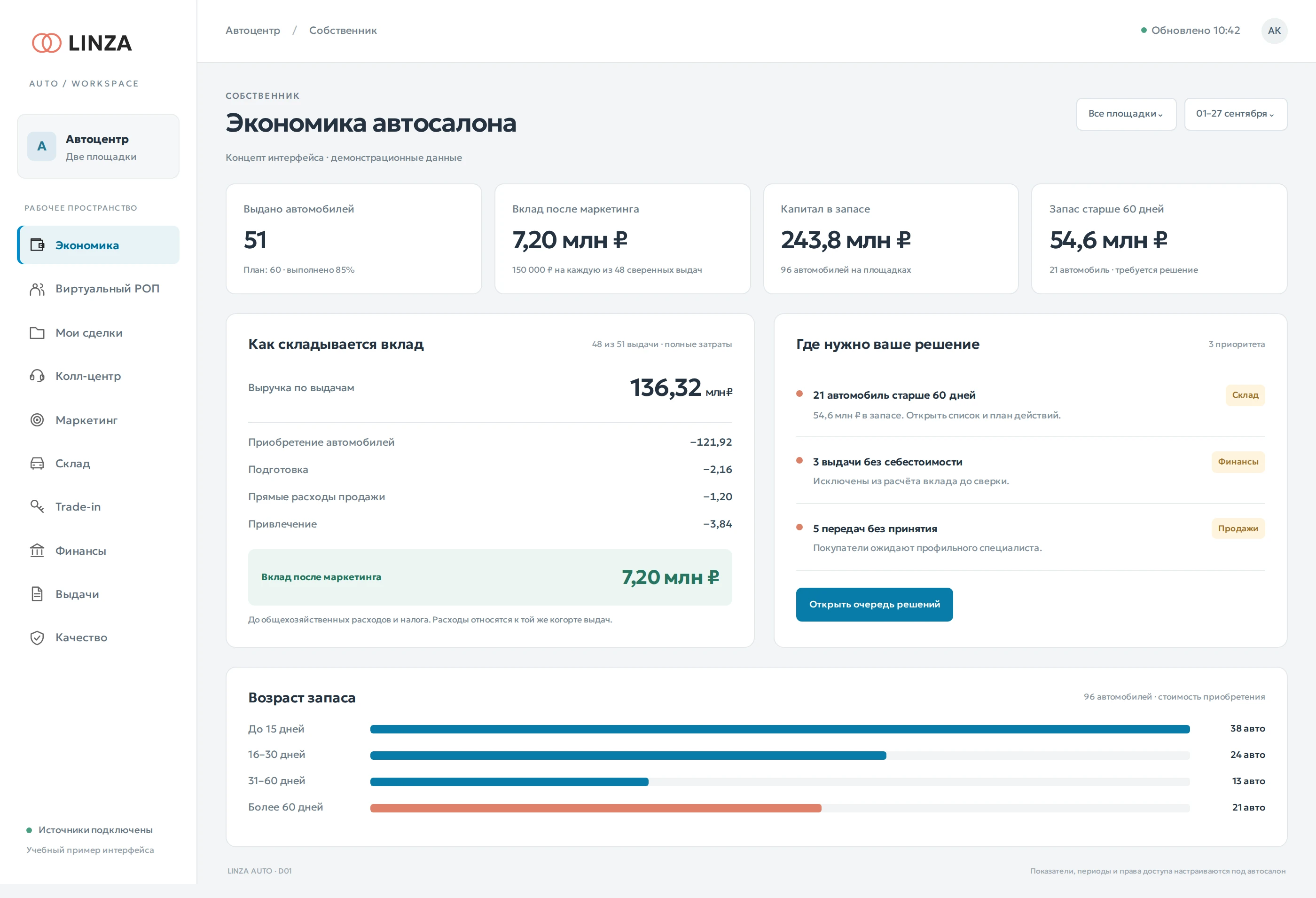Image resolution: width=1316 pixels, height=898 pixels.
Task: Click the 31–60 дней stock bar
Action: [509, 782]
